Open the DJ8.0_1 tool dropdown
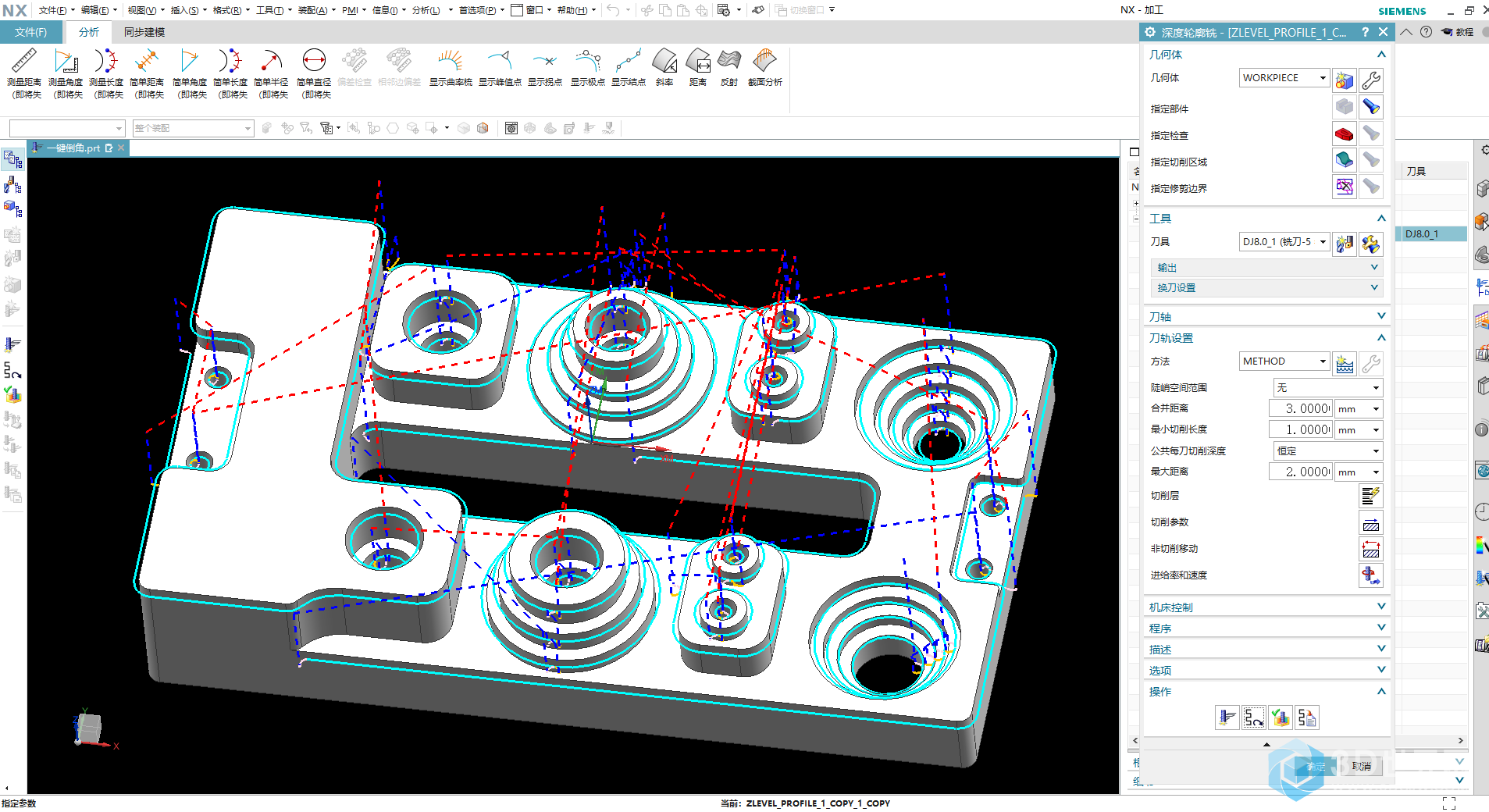 click(x=1284, y=241)
